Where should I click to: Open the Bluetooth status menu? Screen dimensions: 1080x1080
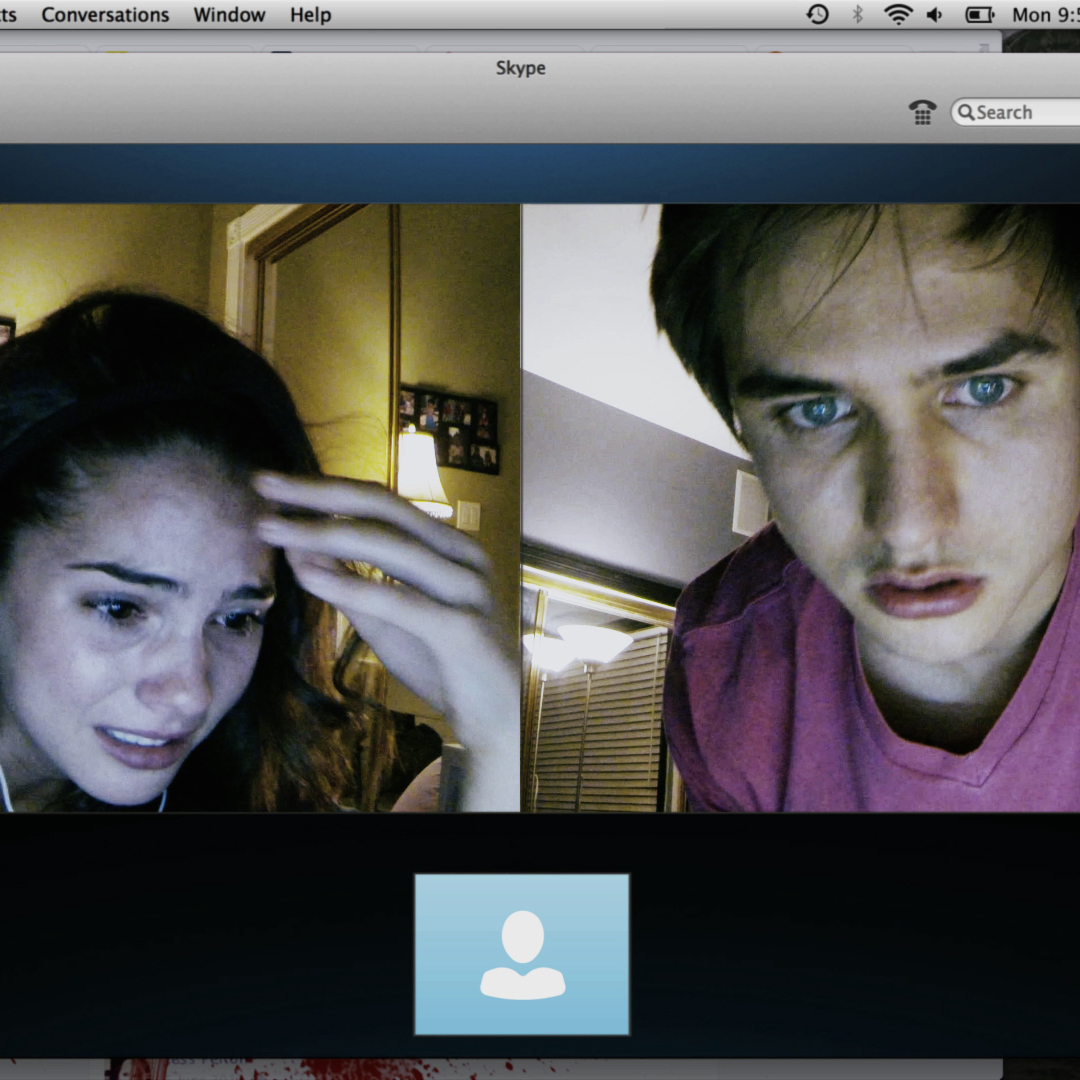(x=856, y=14)
